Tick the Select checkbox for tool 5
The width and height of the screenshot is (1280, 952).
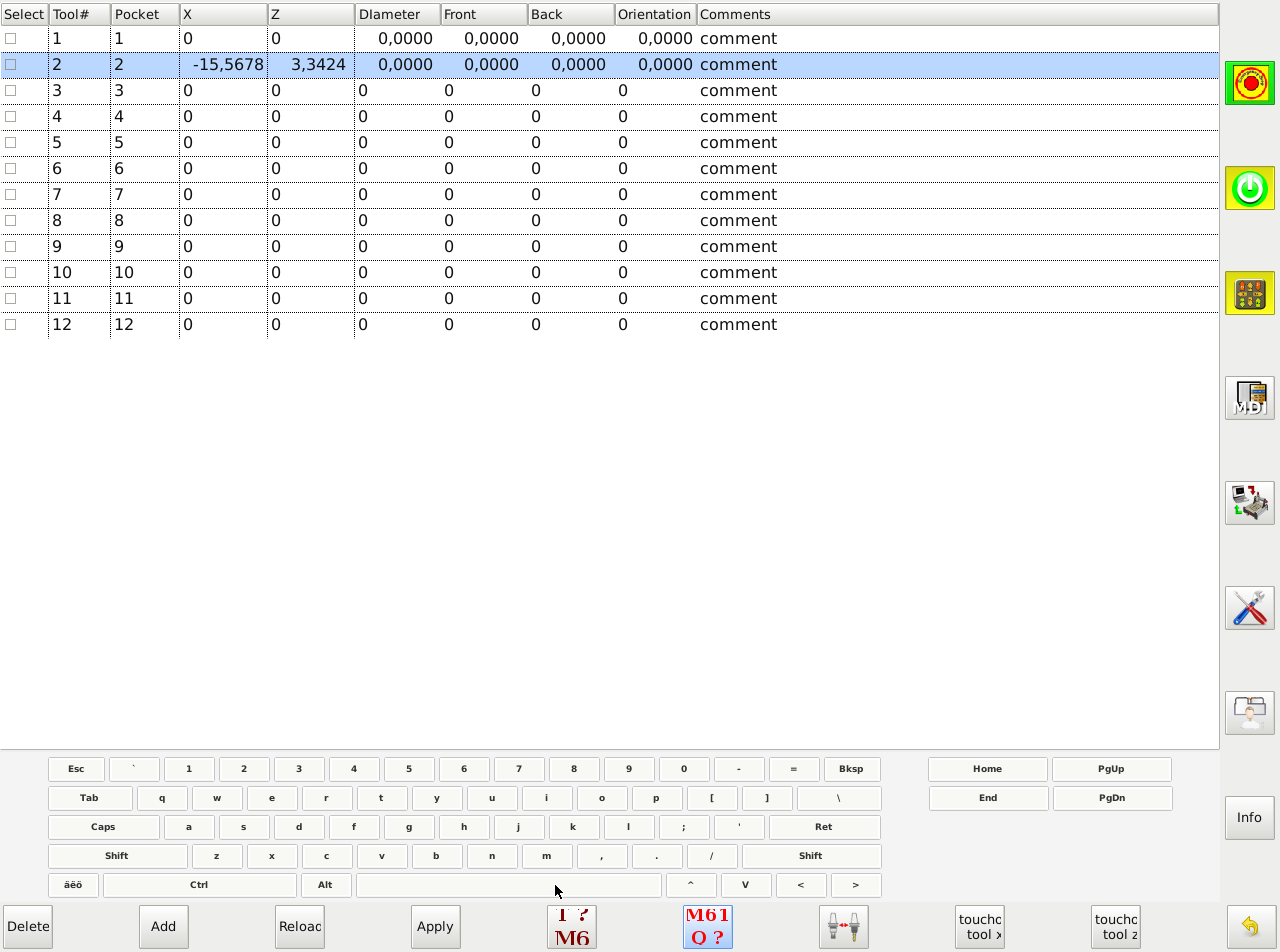pos(11,142)
